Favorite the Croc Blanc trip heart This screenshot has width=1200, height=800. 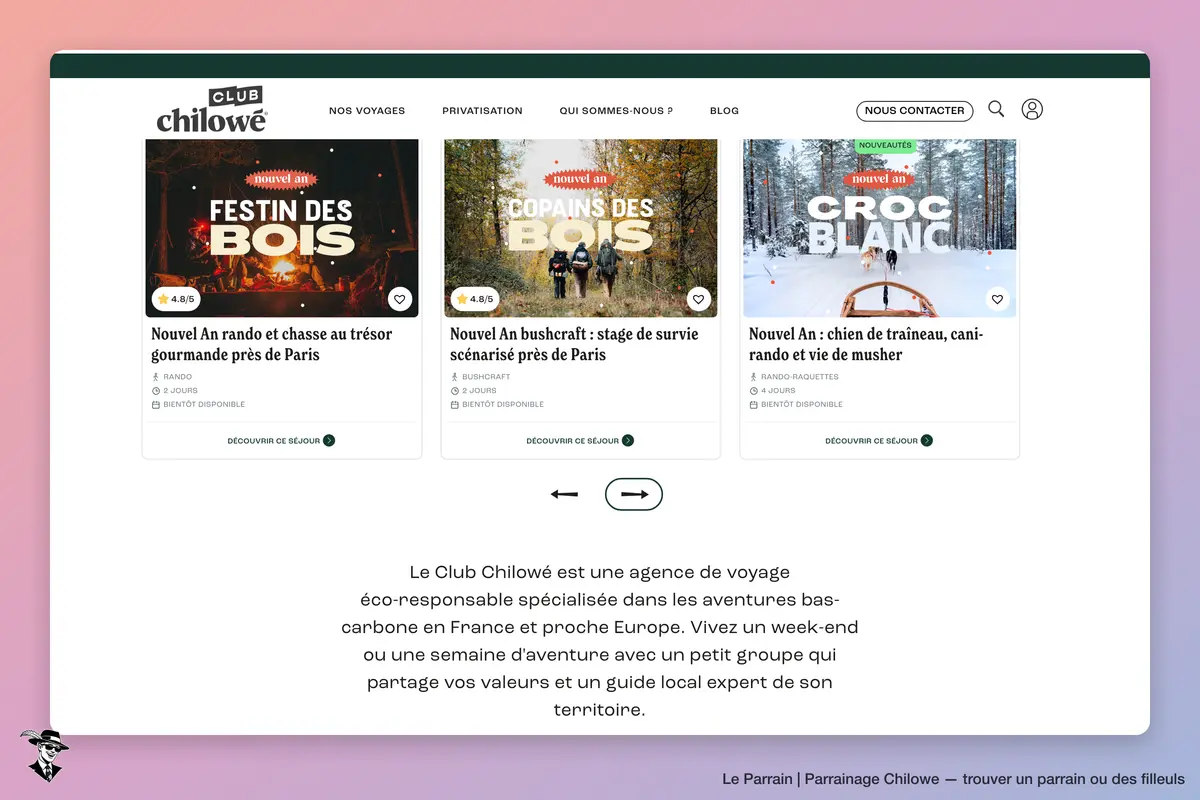coord(997,299)
